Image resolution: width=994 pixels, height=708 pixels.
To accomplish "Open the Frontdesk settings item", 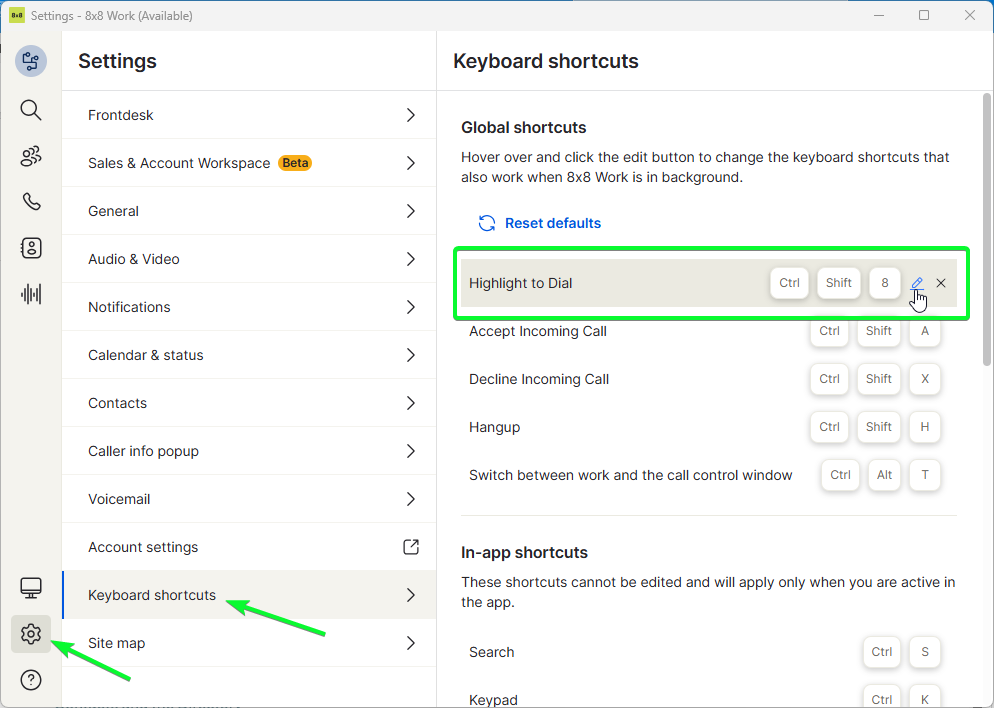I will pos(249,115).
